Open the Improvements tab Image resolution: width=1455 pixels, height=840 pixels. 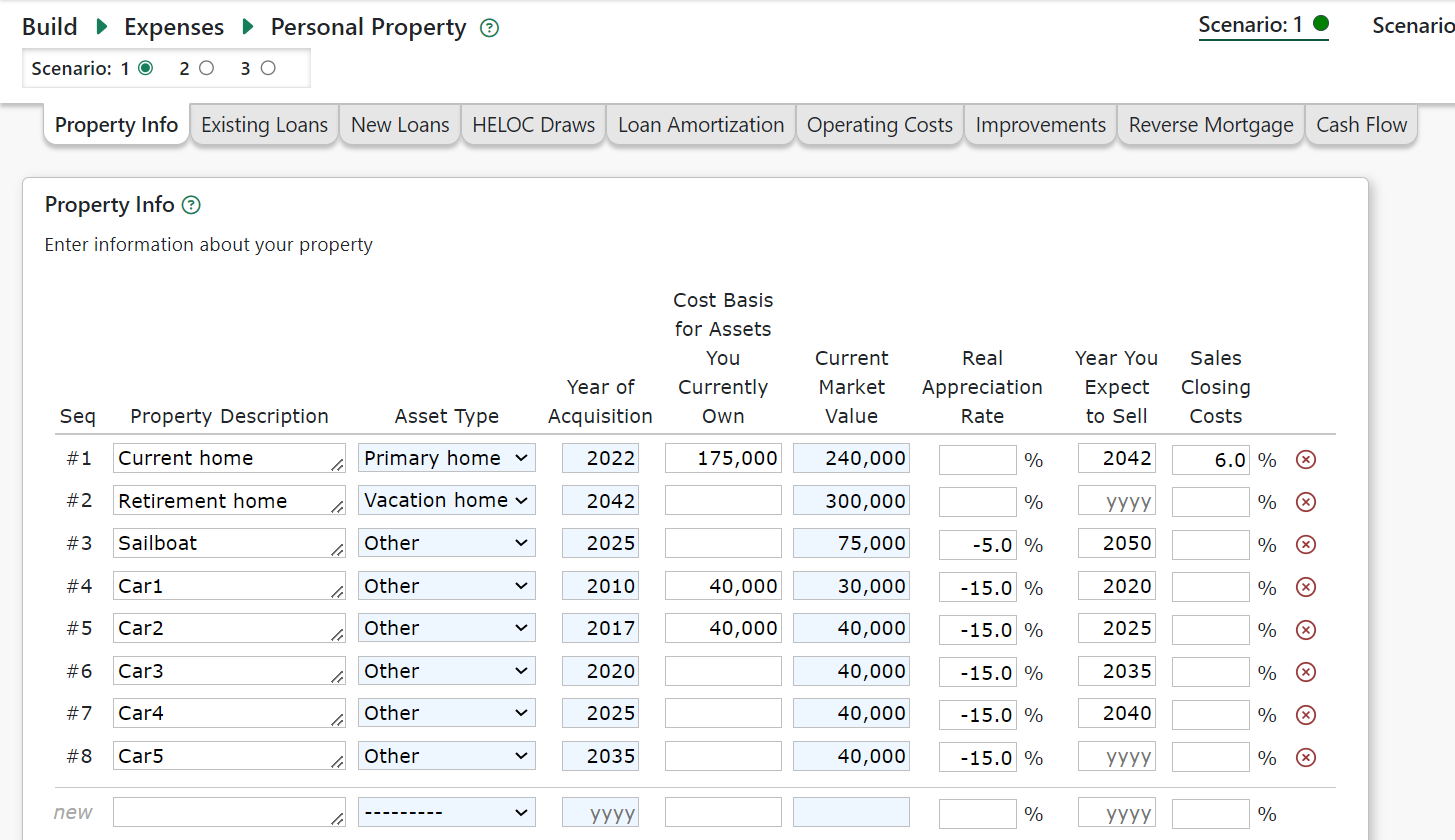pos(1041,125)
